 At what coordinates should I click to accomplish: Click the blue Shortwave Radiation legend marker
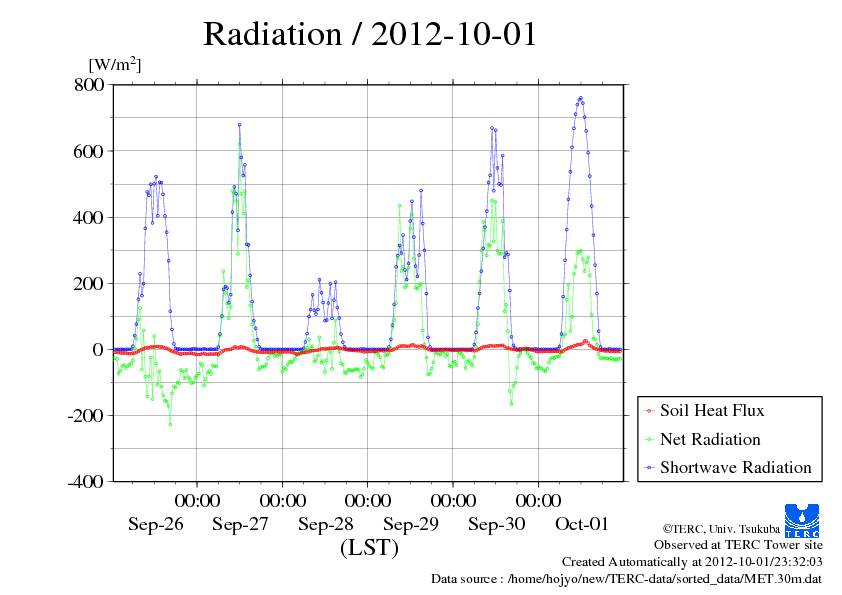(x=649, y=468)
